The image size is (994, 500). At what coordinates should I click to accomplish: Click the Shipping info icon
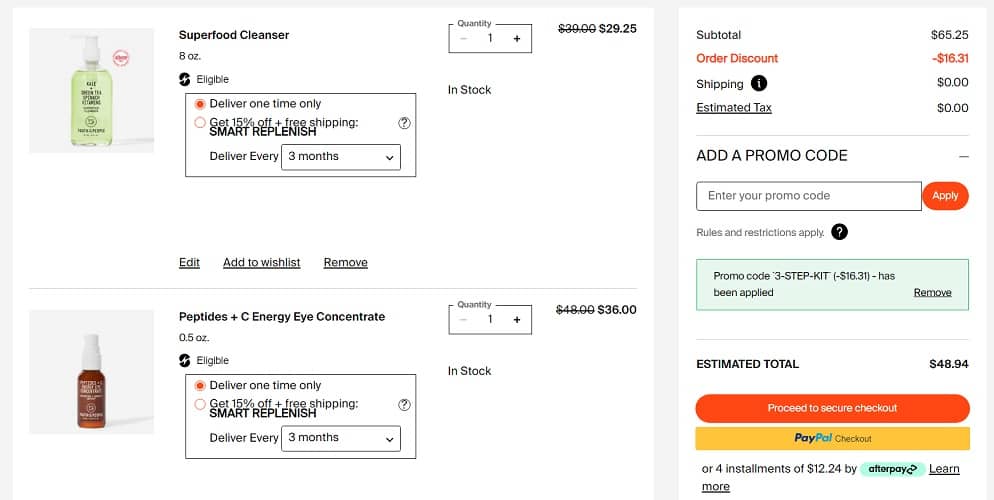tap(759, 83)
